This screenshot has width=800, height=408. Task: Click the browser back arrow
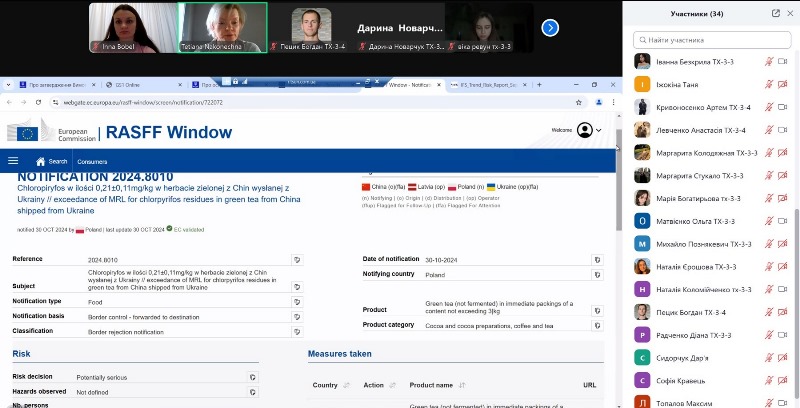11,102
